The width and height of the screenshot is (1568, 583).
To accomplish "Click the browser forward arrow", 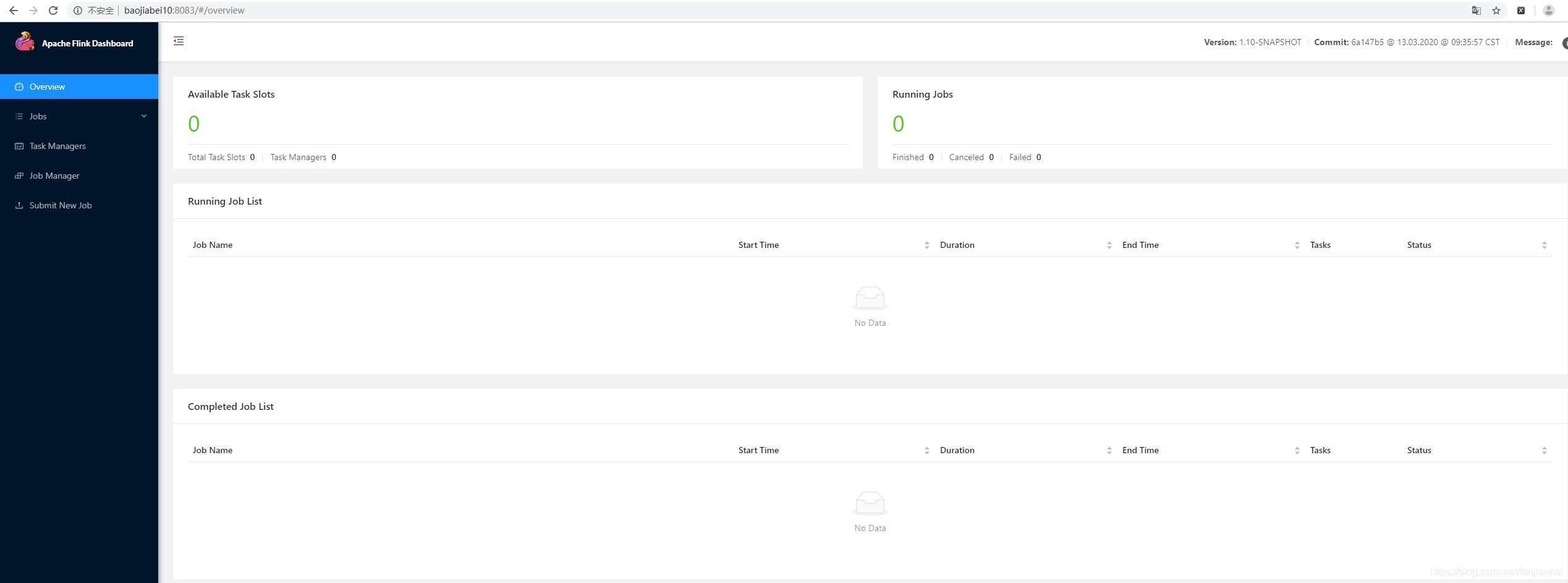I will pyautogui.click(x=33, y=11).
